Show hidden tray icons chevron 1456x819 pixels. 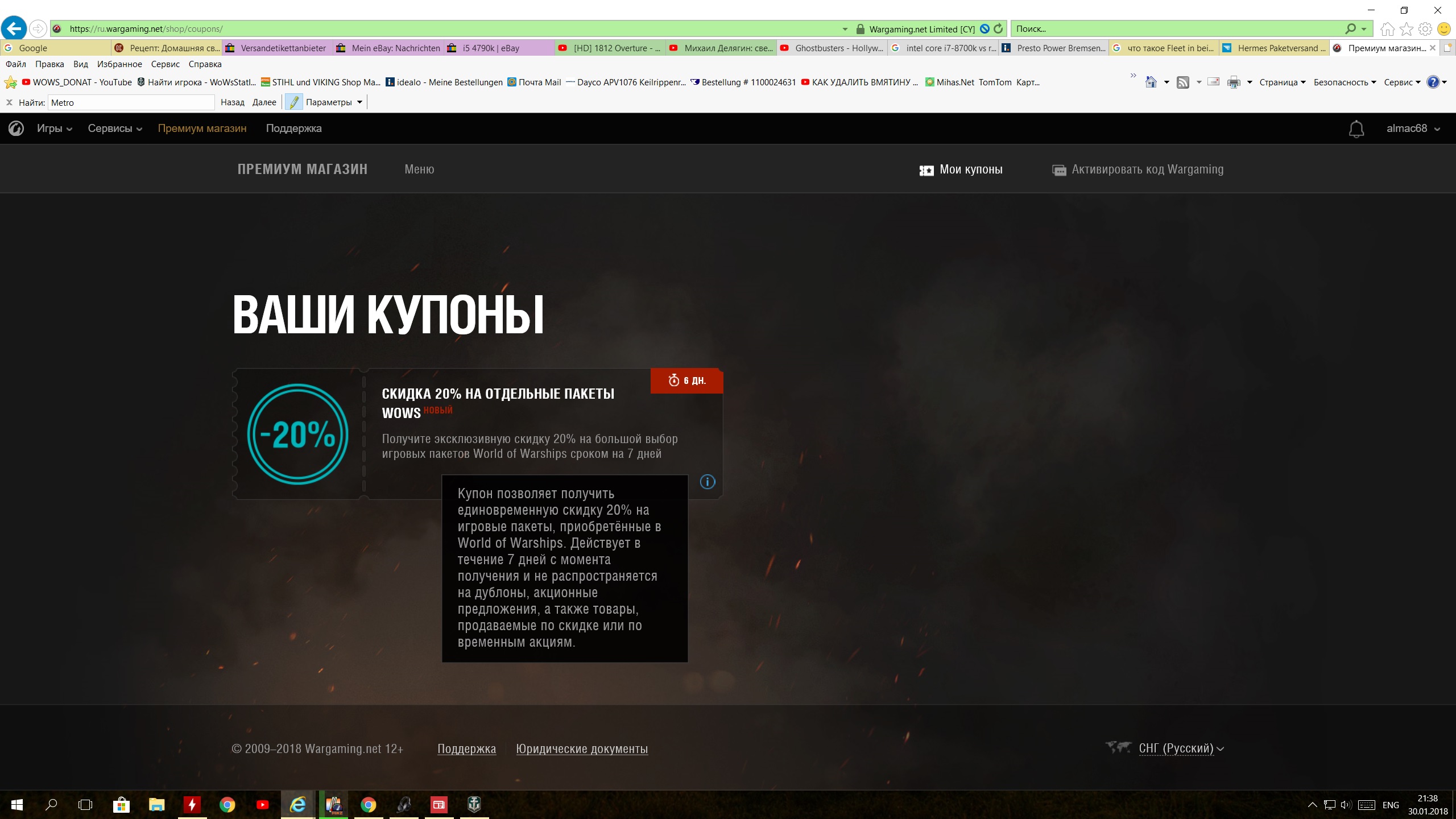pyautogui.click(x=1312, y=805)
